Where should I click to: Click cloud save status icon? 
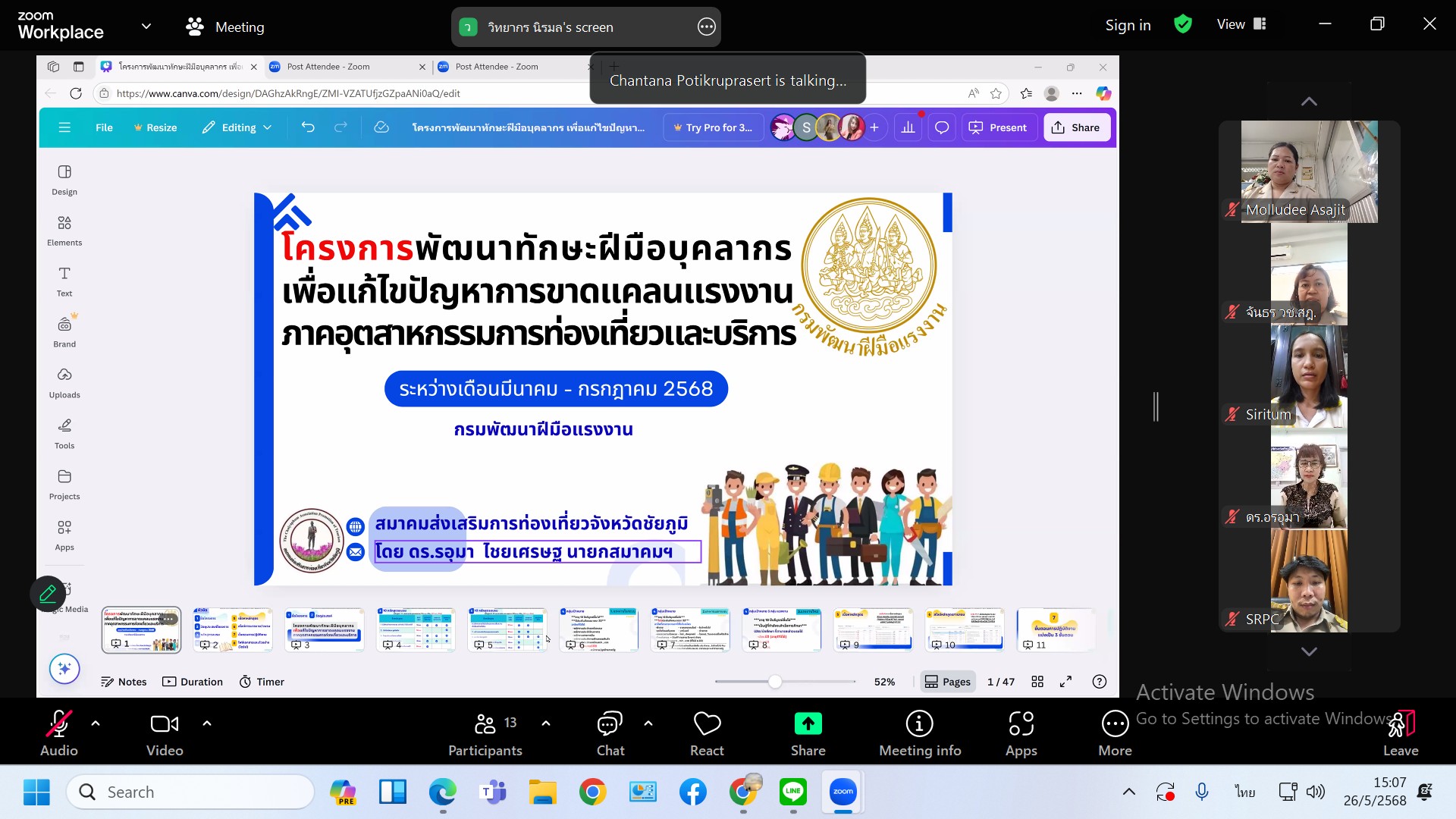381,127
